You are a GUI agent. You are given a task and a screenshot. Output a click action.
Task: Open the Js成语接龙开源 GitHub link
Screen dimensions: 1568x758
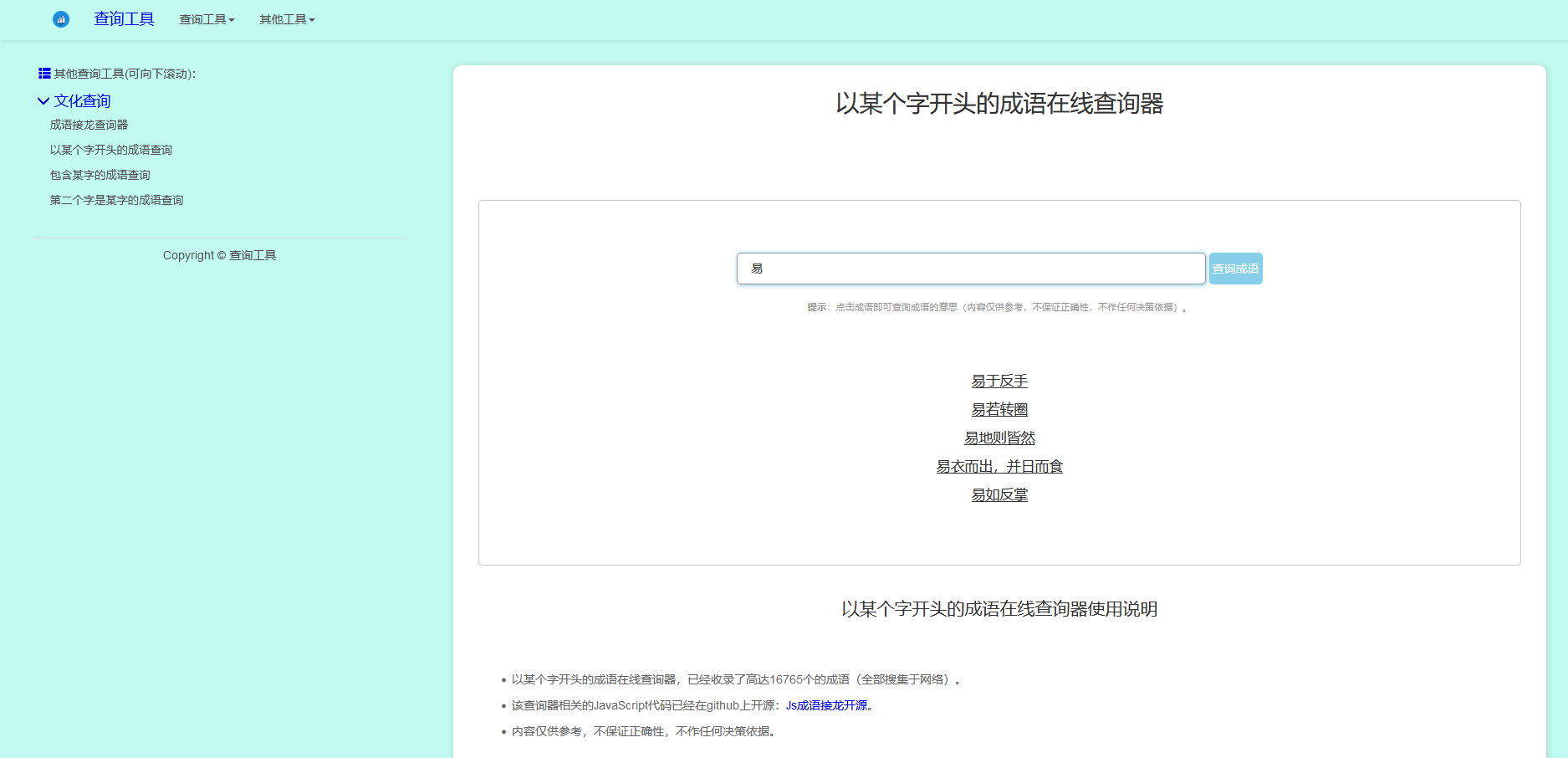coord(826,705)
